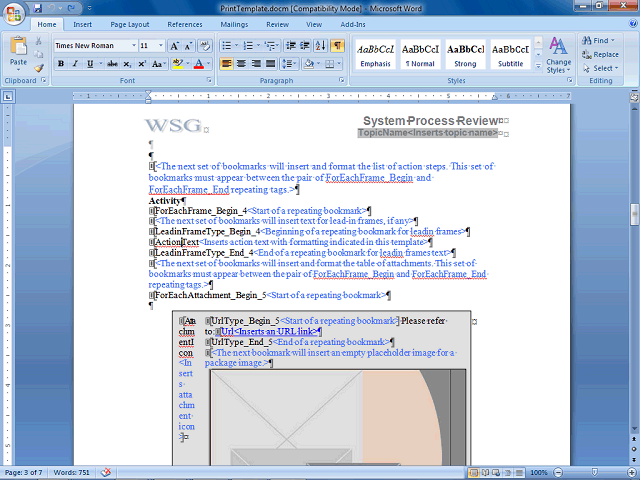Switch to the Insert tab
This screenshot has width=640, height=480.
pos(82,24)
